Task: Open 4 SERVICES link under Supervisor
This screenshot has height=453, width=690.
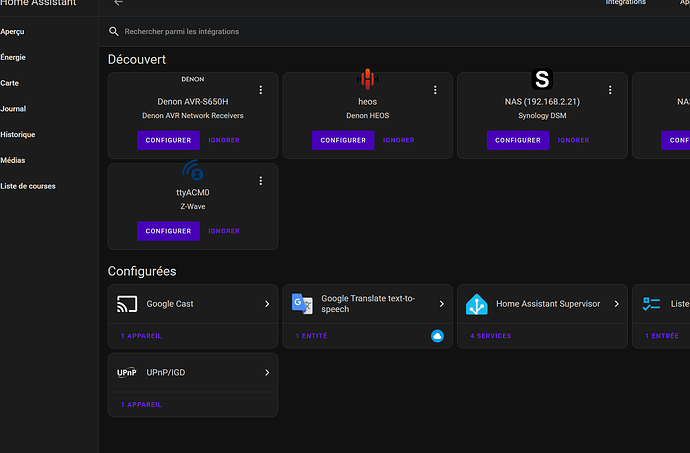Action: coord(491,336)
